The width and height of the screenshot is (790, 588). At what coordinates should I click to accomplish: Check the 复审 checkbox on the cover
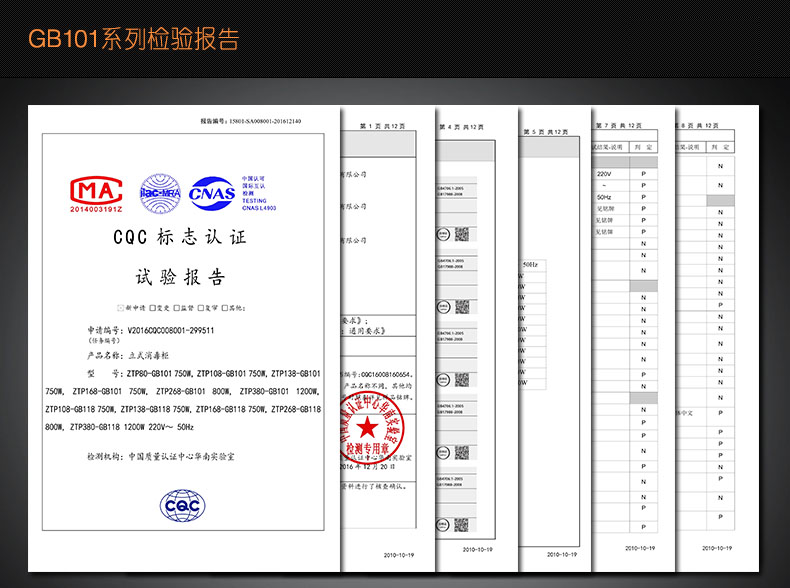point(200,307)
